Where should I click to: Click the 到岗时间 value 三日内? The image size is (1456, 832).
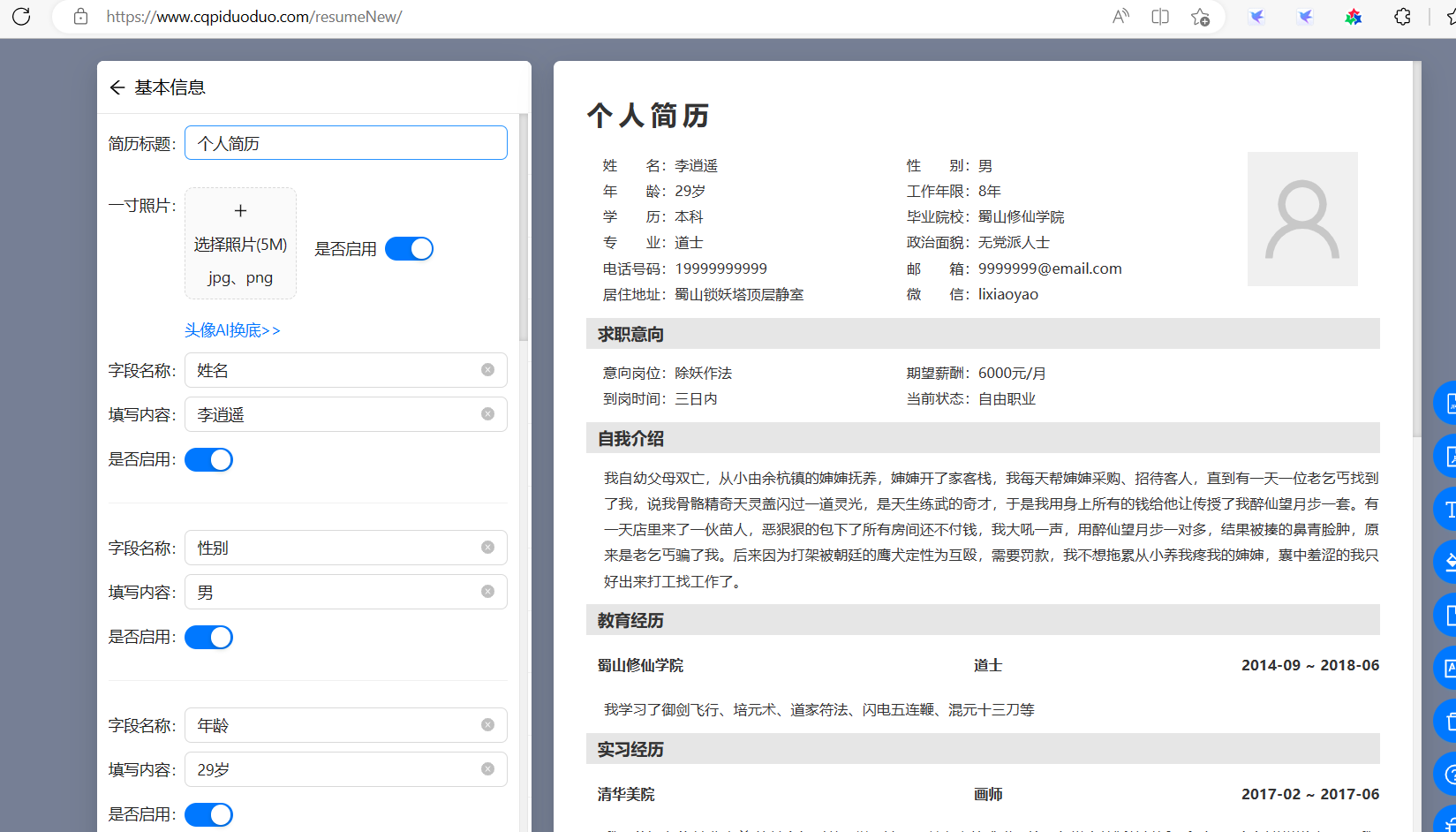pyautogui.click(x=696, y=398)
